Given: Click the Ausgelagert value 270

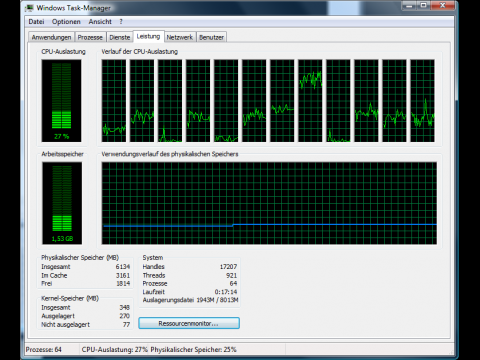Looking at the screenshot, I should click(x=125, y=316).
